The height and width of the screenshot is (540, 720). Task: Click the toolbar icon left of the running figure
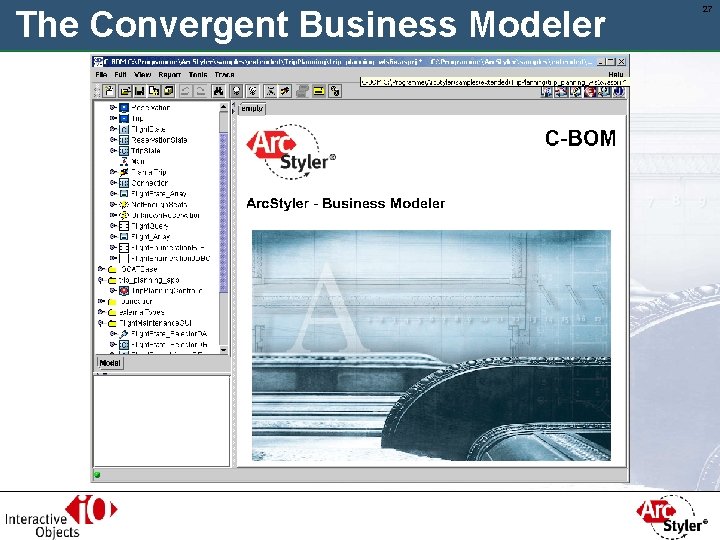coord(270,91)
